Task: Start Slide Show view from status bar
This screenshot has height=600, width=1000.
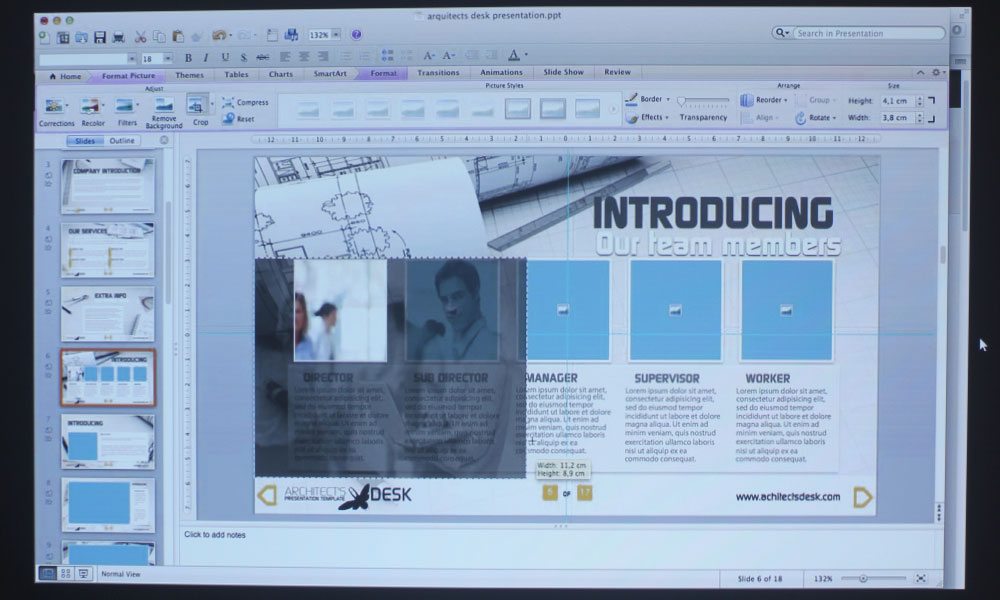Action: [x=83, y=574]
